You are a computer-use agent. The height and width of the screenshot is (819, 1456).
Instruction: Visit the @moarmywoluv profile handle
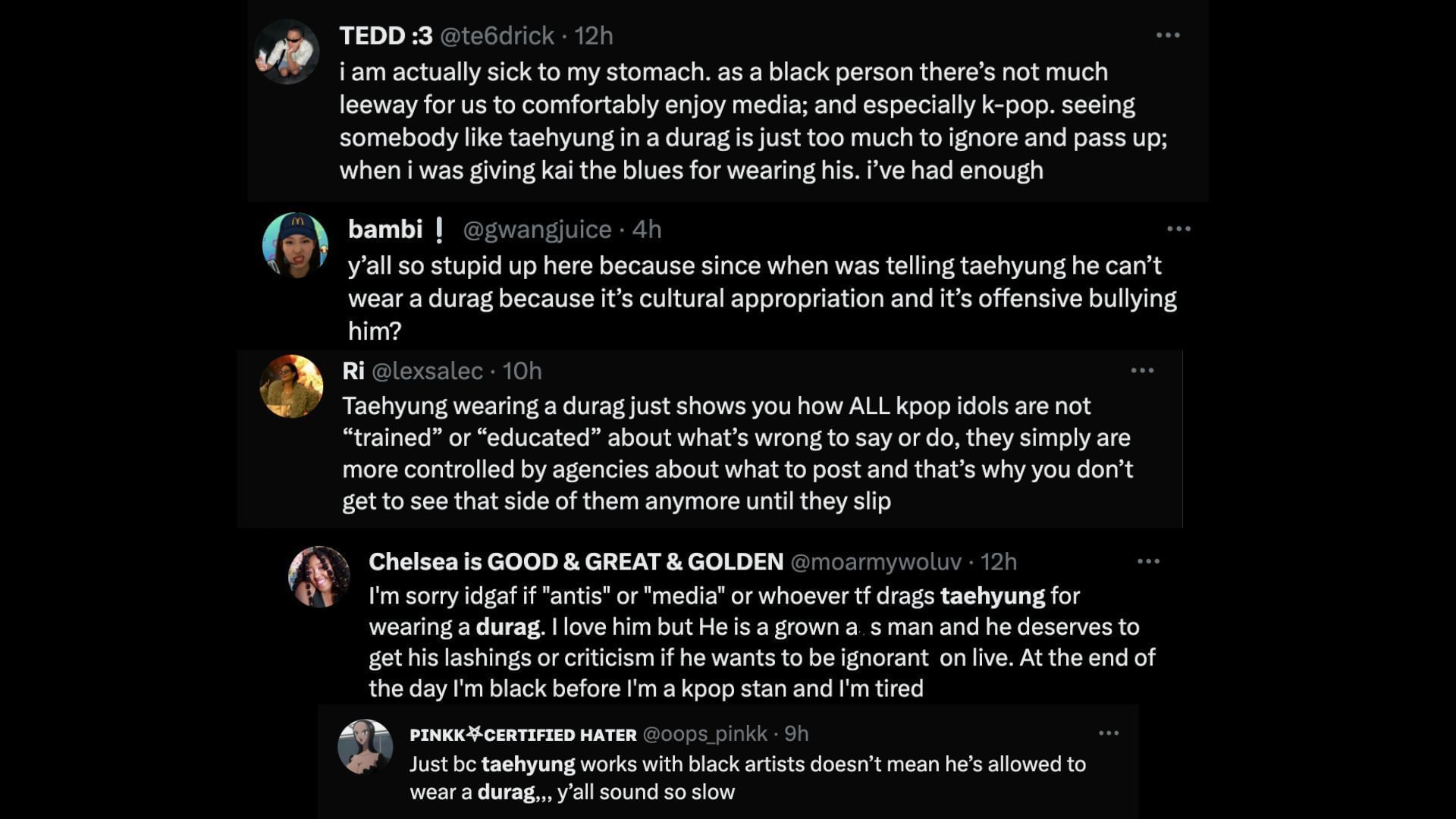(x=876, y=562)
